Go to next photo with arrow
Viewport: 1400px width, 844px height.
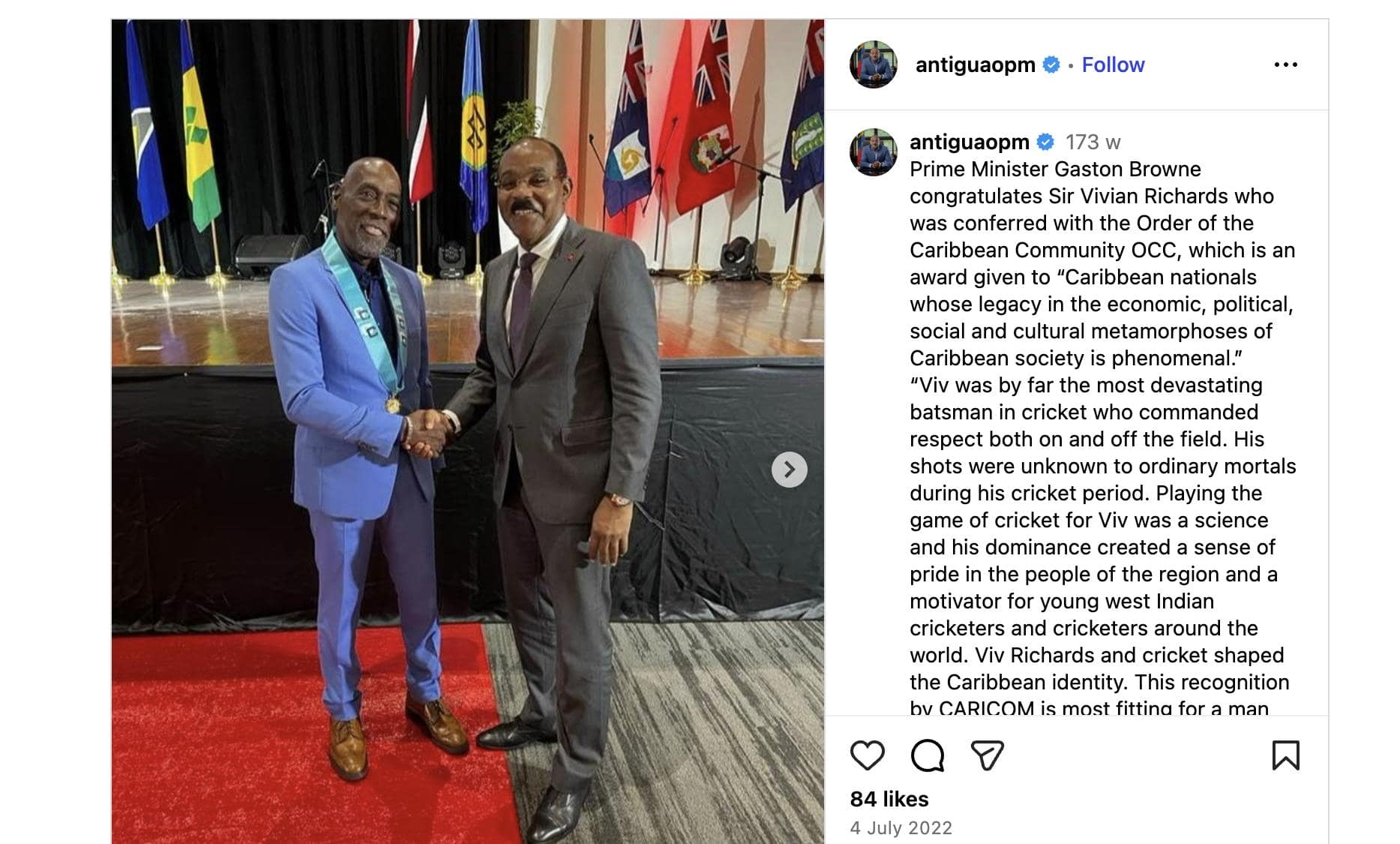[x=789, y=470]
